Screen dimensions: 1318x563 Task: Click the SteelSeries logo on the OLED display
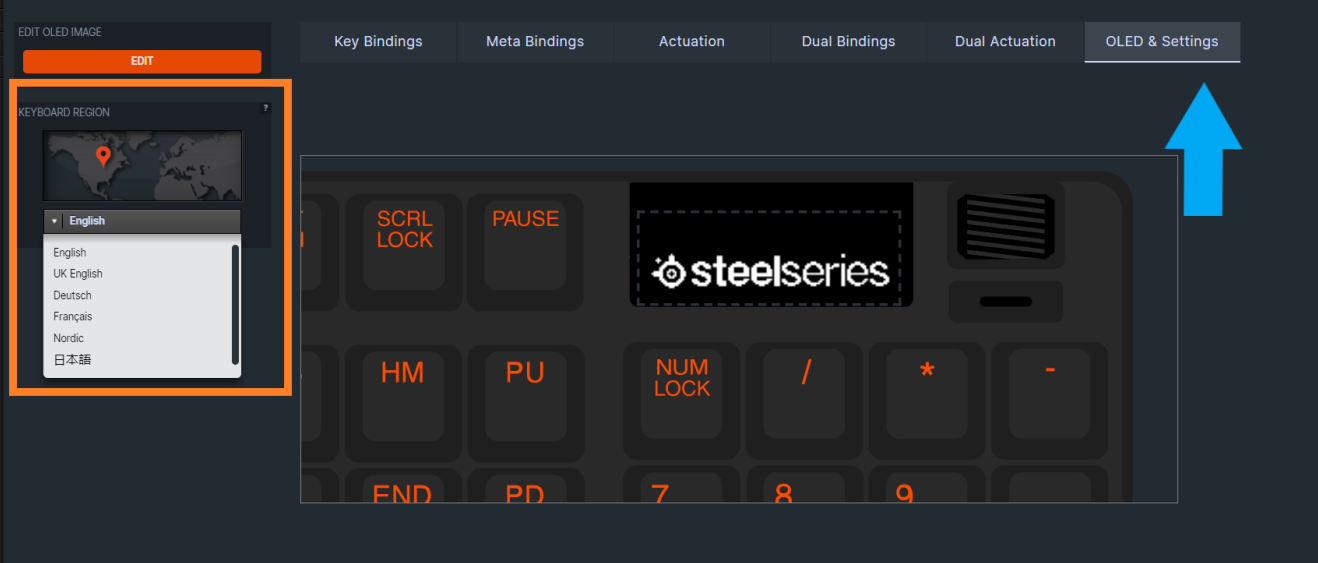[x=770, y=271]
